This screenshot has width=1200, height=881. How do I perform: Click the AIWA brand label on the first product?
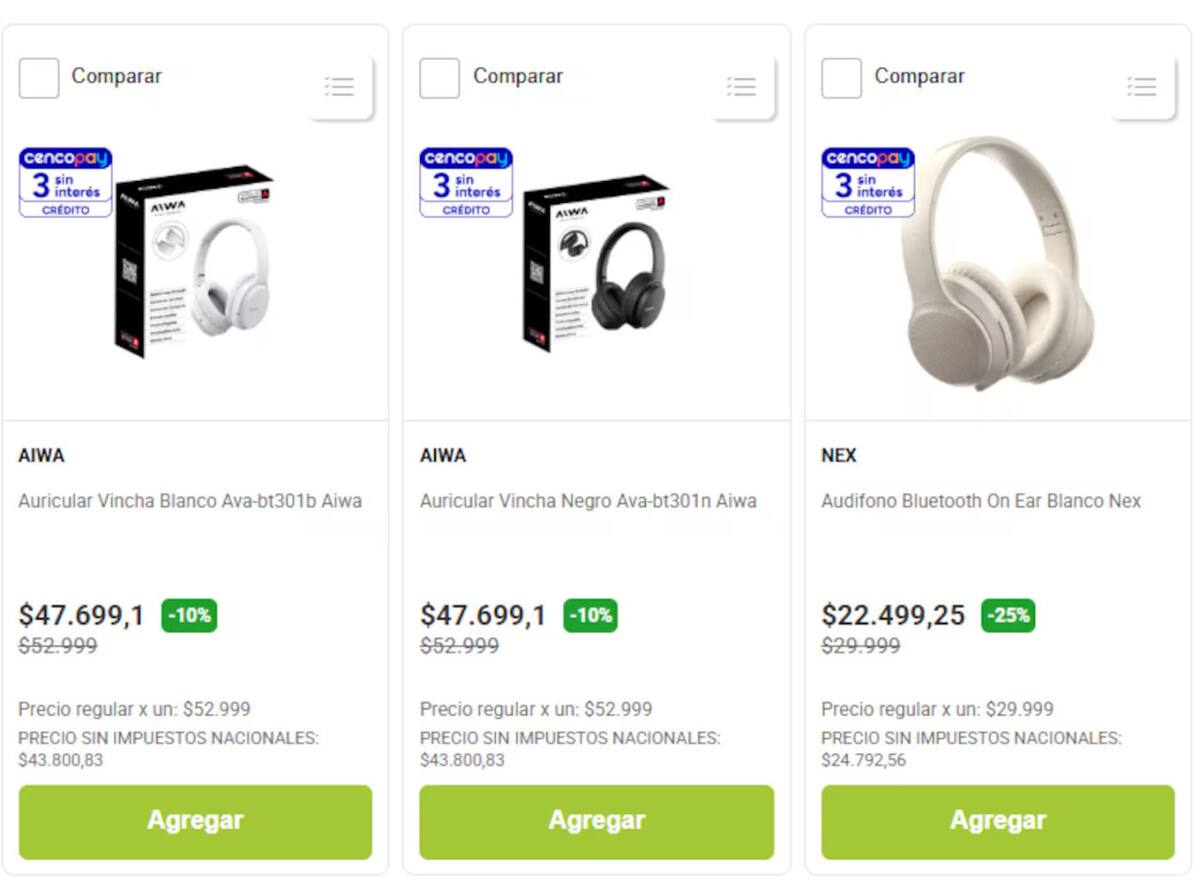click(40, 455)
